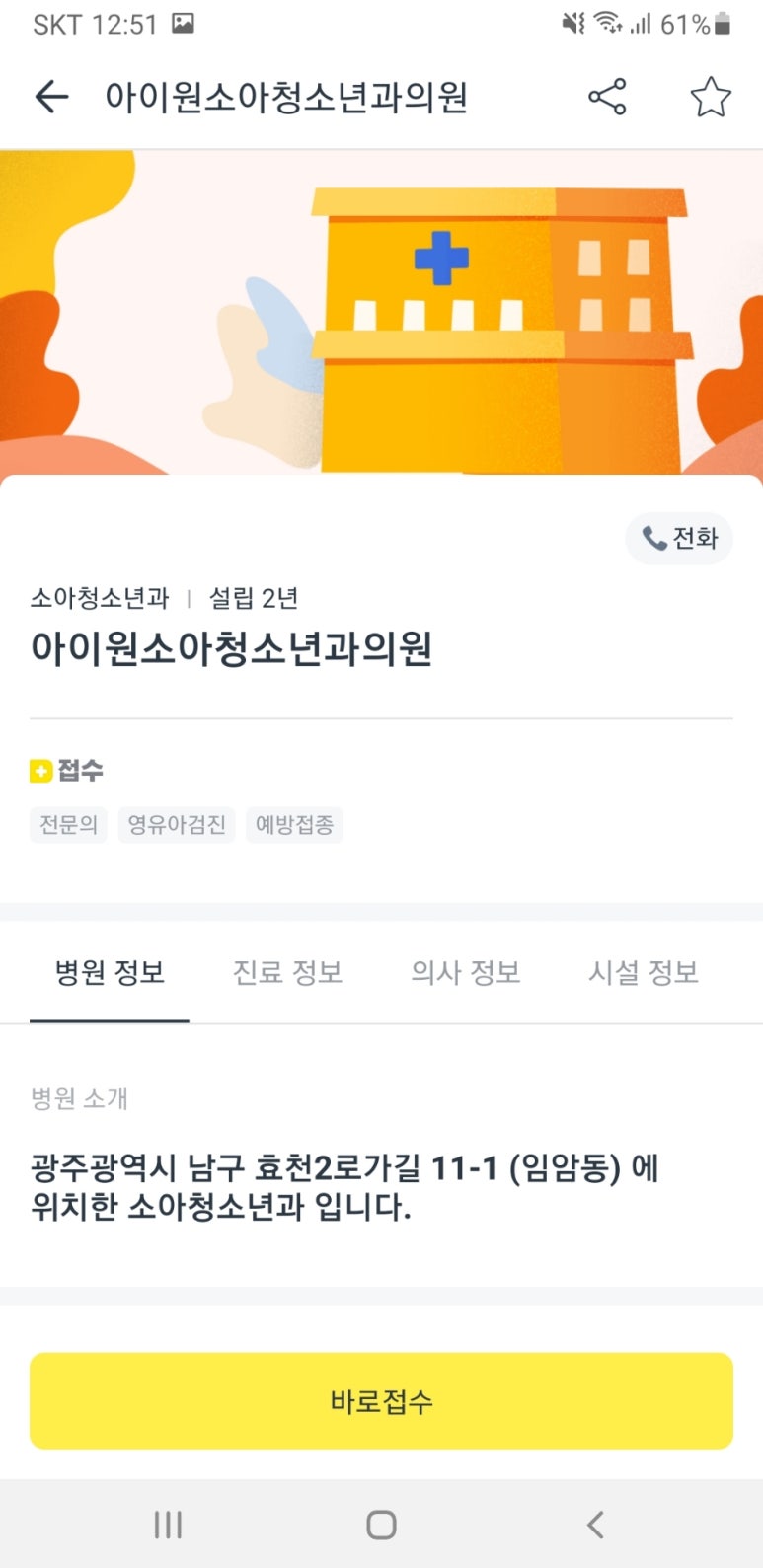Tap the yellow 바로접수 button
763x1568 pixels.
[x=381, y=1400]
